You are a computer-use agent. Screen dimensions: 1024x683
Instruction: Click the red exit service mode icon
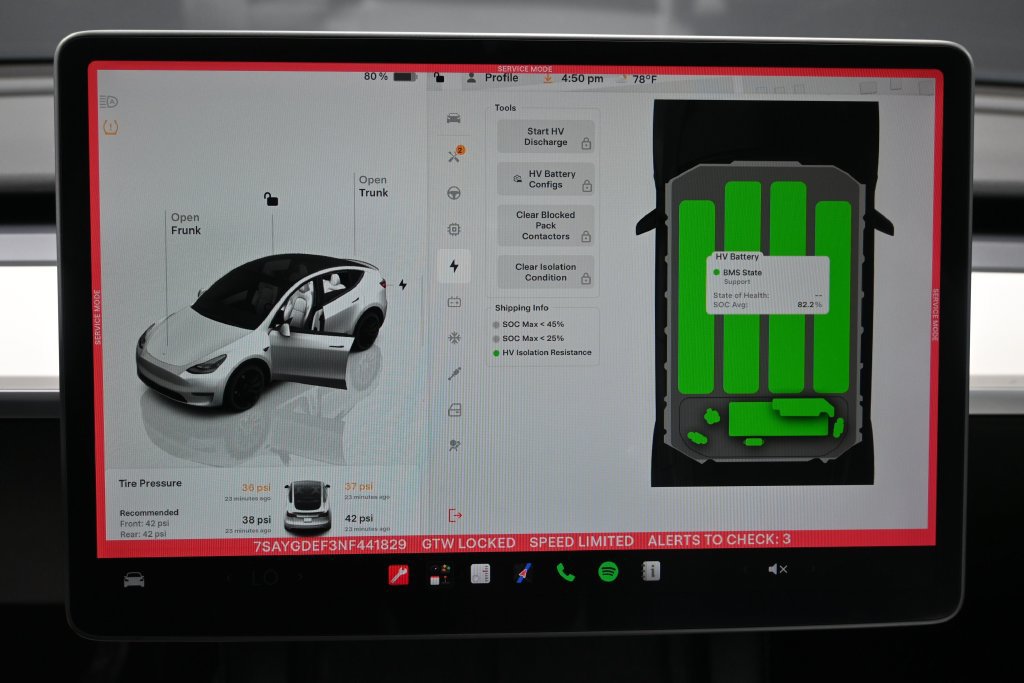455,515
